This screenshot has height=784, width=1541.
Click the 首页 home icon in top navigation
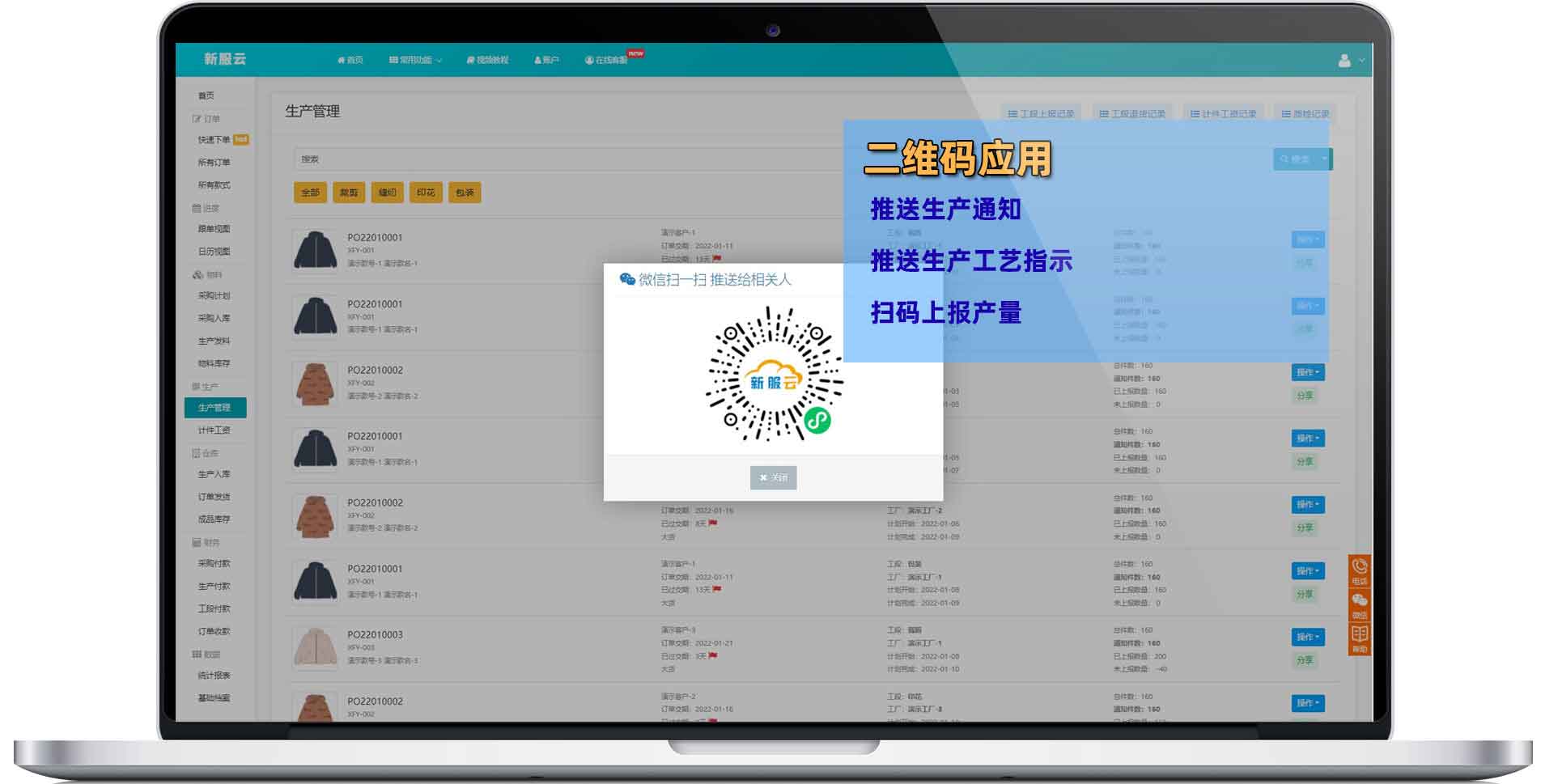341,59
